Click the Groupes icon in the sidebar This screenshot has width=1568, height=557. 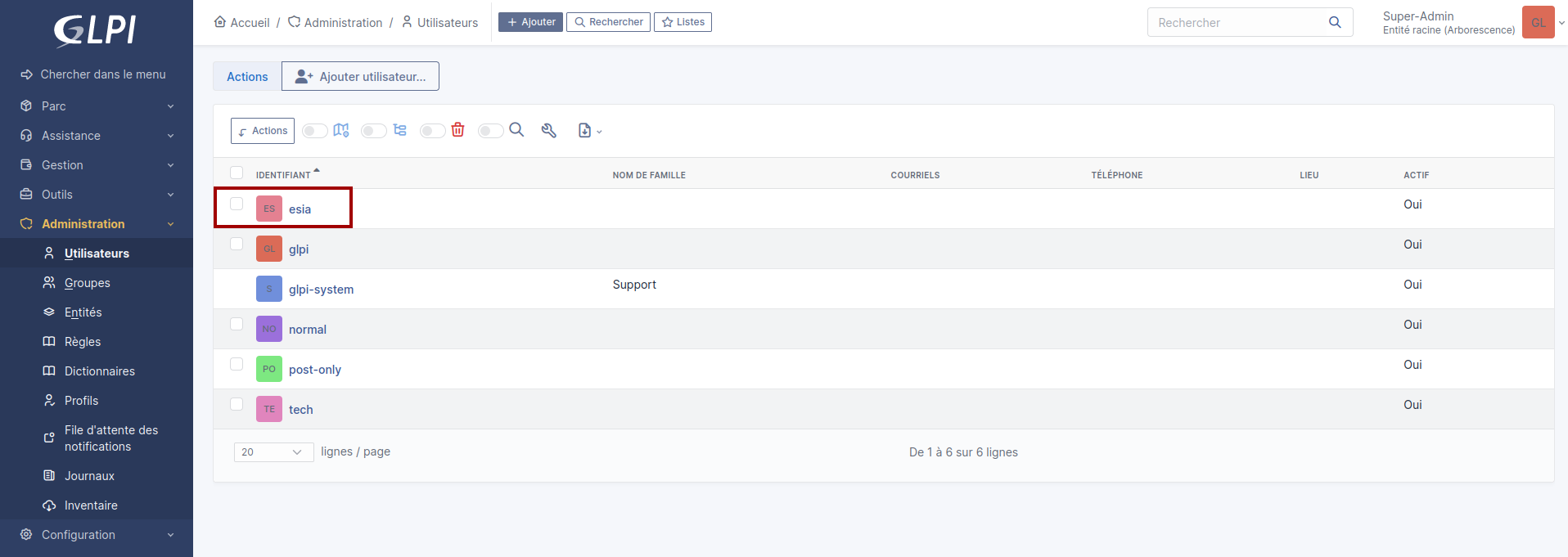[49, 282]
